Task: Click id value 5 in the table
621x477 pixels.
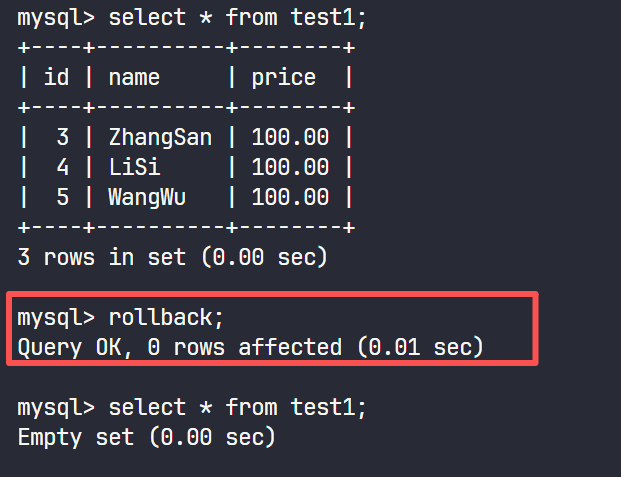Action: pyautogui.click(x=62, y=197)
